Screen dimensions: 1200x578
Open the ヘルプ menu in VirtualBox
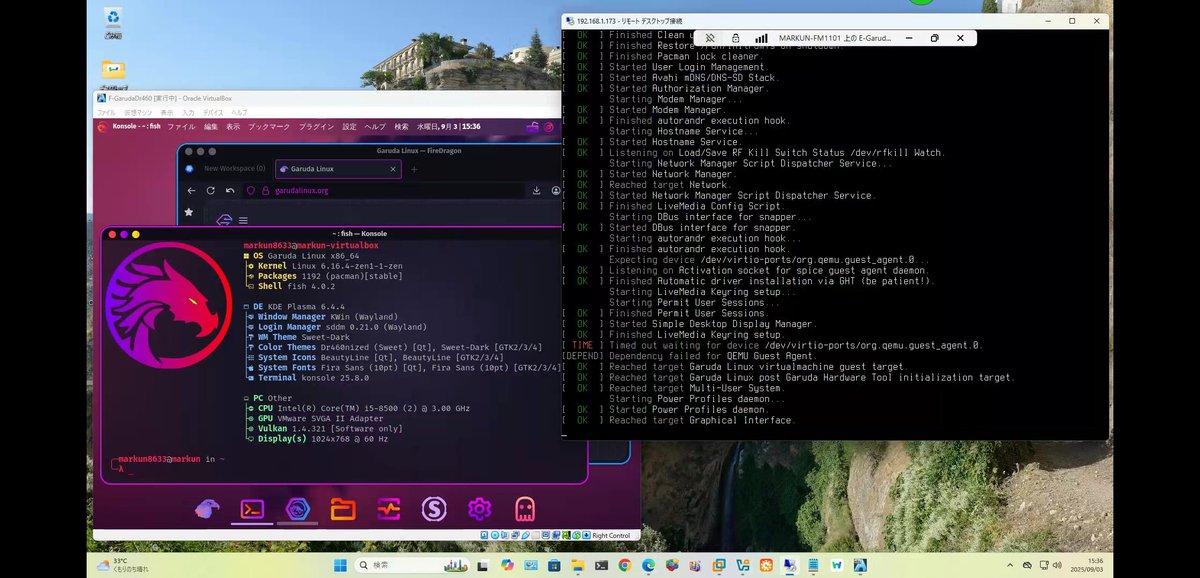(x=240, y=112)
